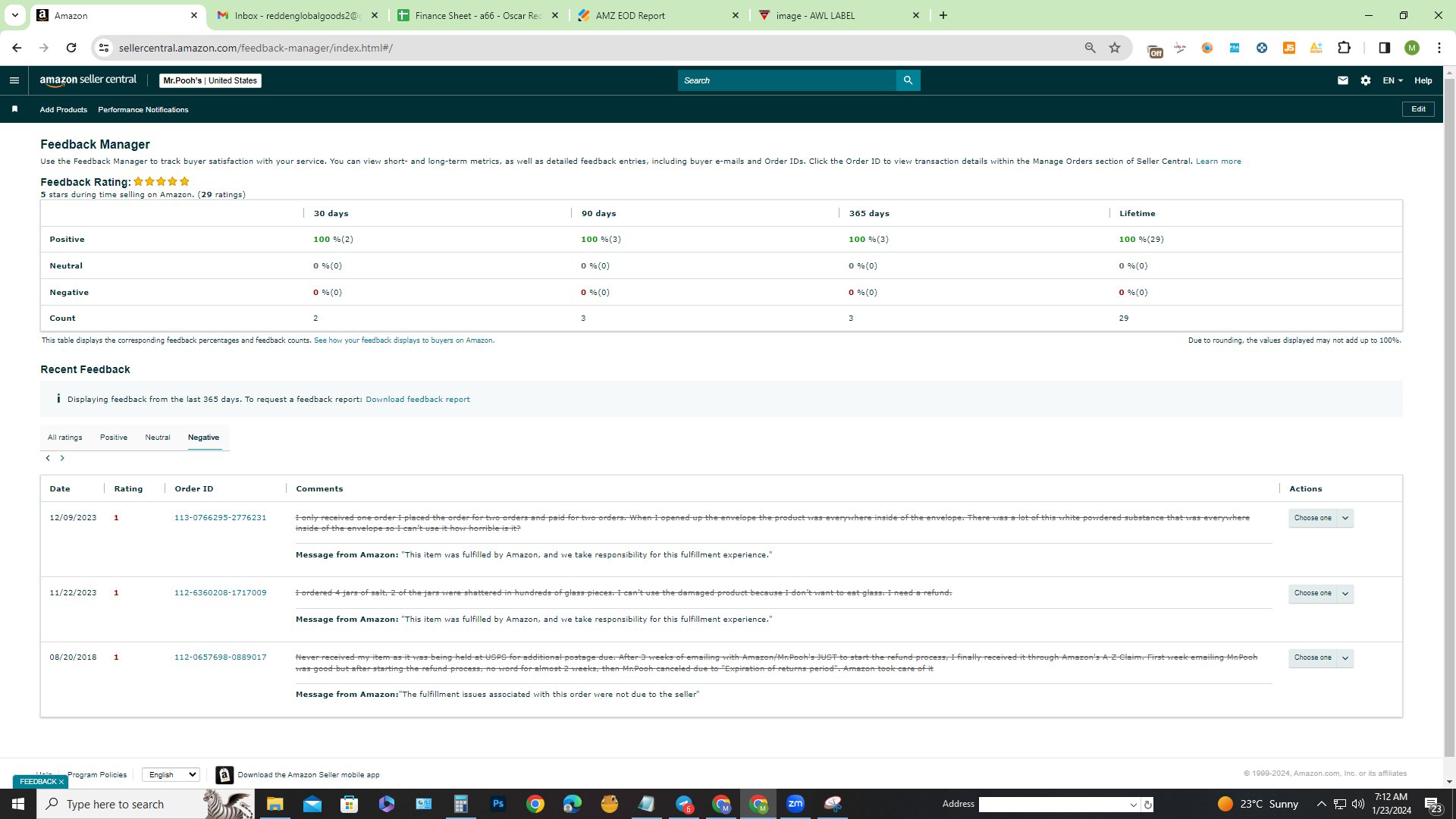The image size is (1456, 819).
Task: Click the Add Products link
Action: pyautogui.click(x=64, y=110)
